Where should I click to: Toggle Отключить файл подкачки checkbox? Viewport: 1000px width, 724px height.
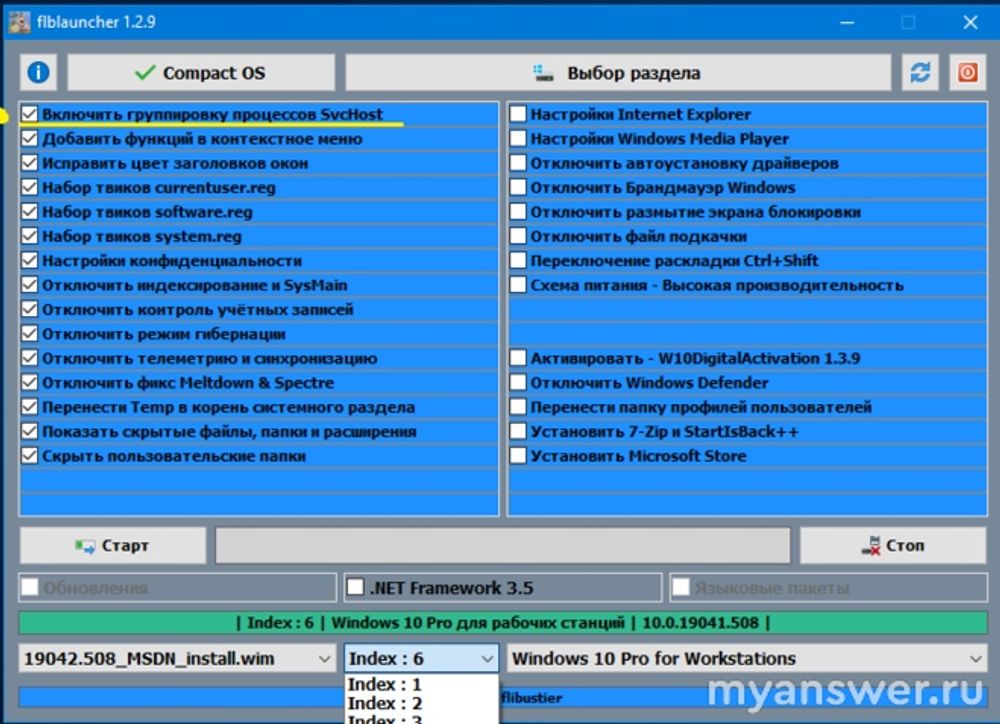click(x=518, y=237)
